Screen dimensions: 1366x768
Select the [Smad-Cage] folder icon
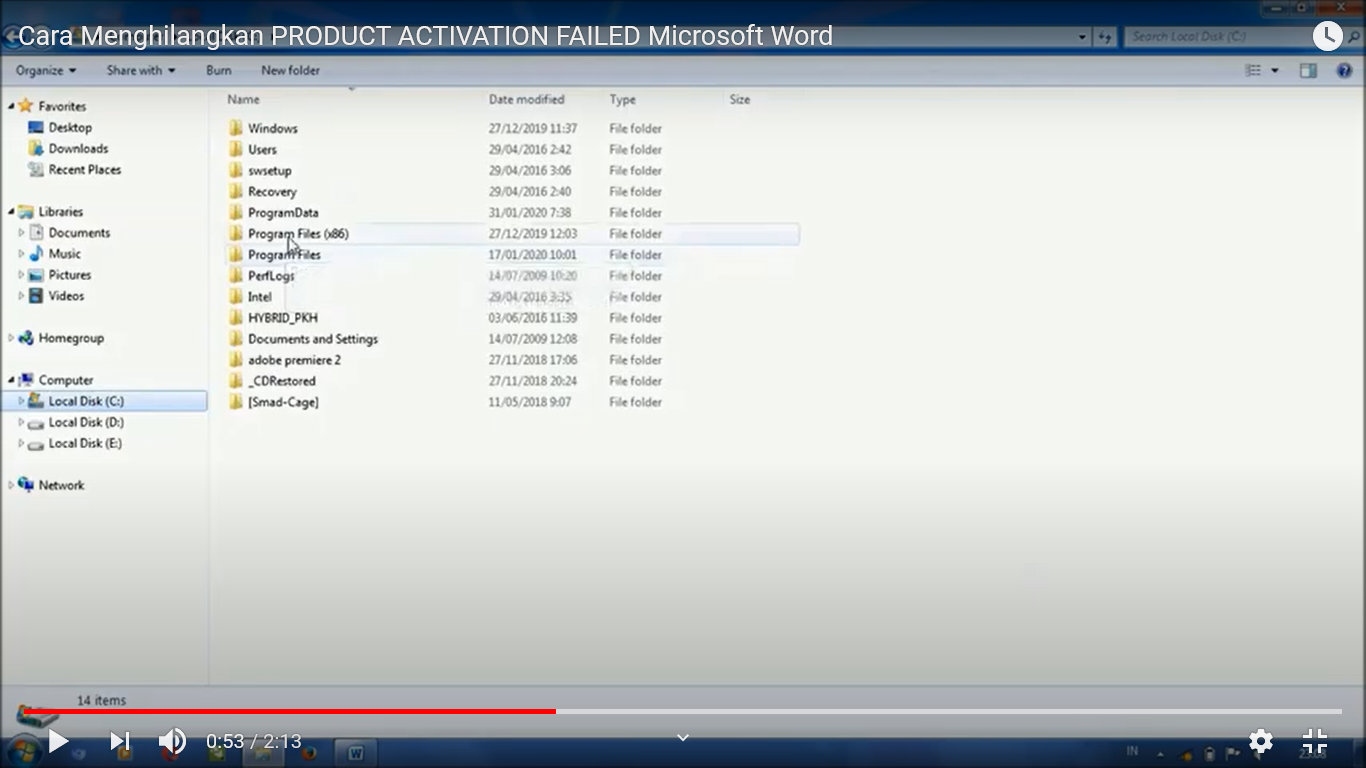point(236,401)
